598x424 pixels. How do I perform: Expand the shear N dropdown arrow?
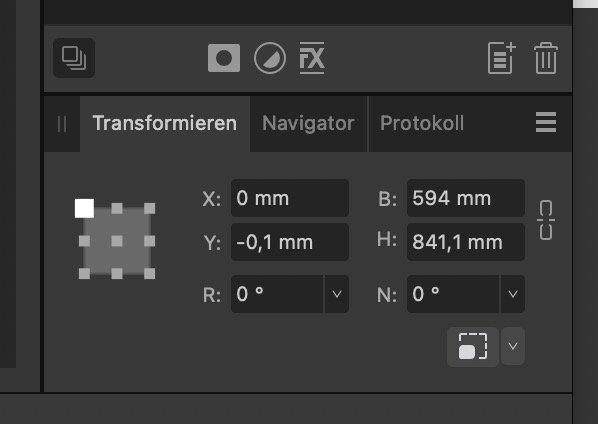(513, 294)
